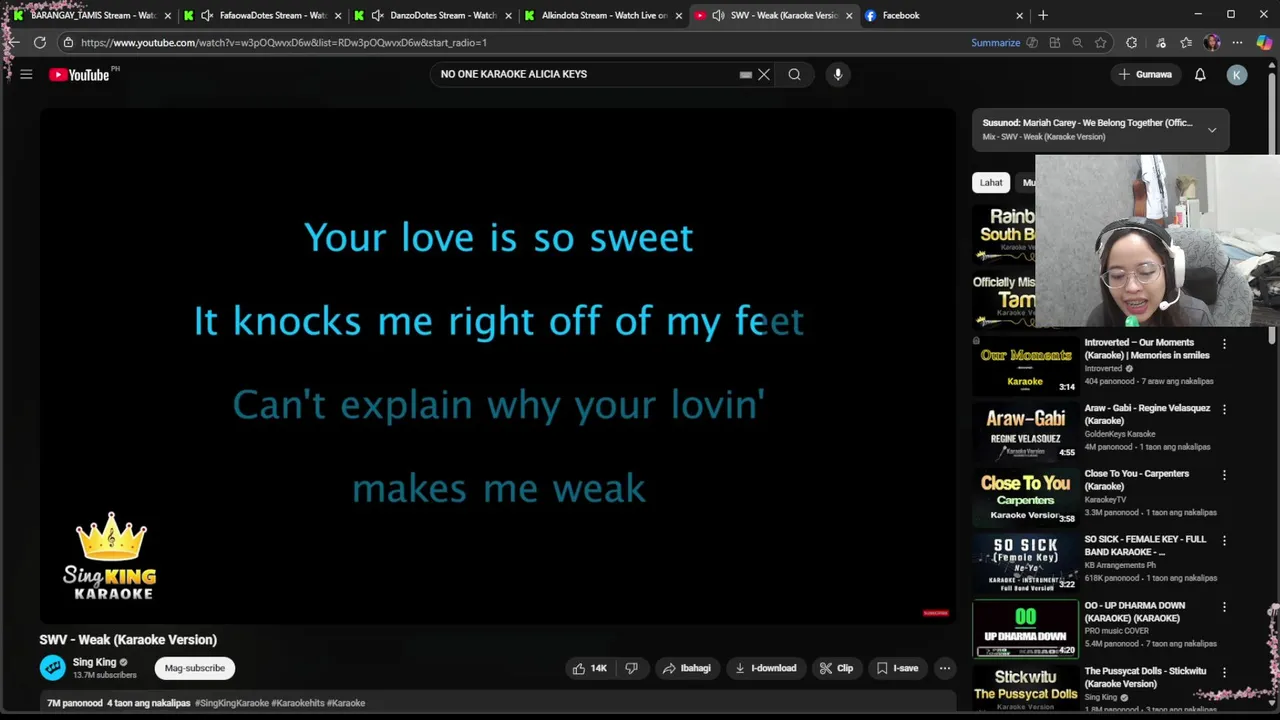
Task: Open YouTube notifications bell
Action: (x=1200, y=74)
